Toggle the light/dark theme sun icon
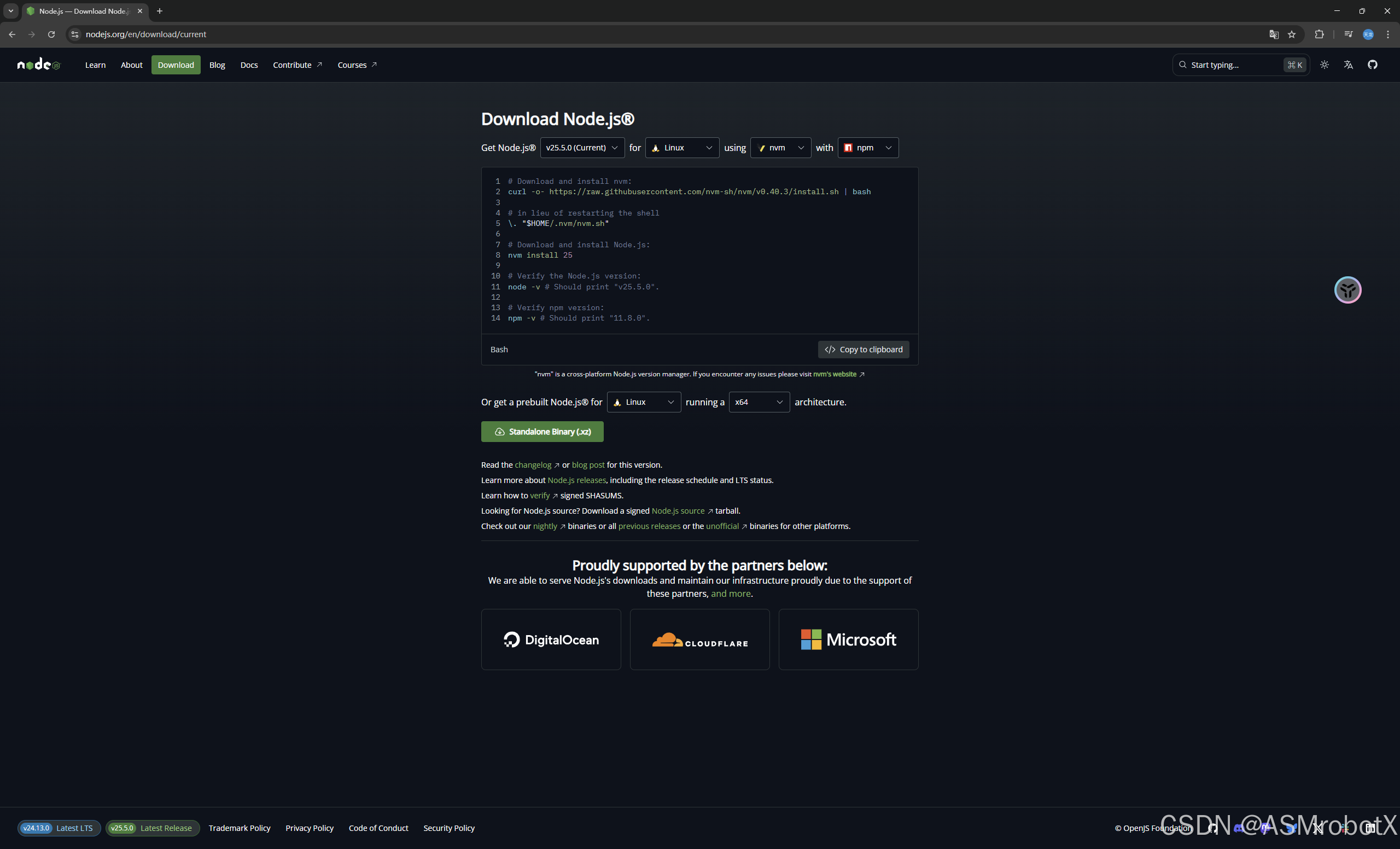The width and height of the screenshot is (1400, 849). [1325, 65]
